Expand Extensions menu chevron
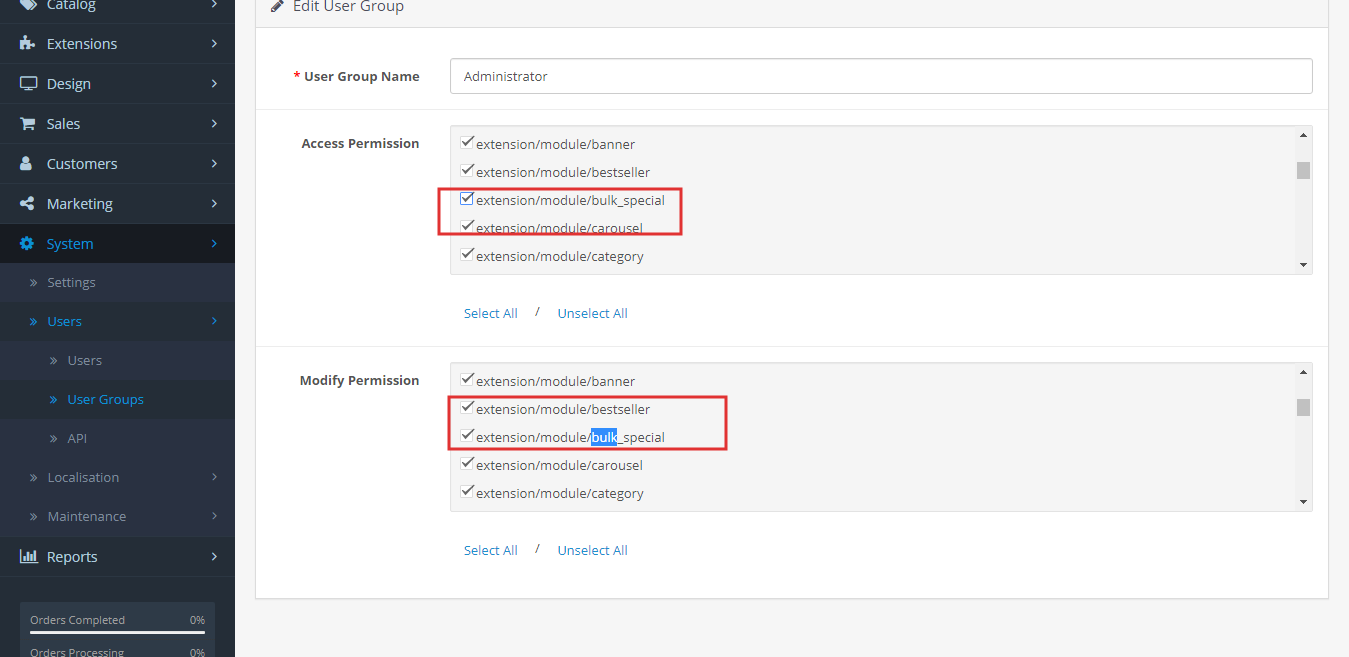The image size is (1349, 657). click(x=214, y=44)
